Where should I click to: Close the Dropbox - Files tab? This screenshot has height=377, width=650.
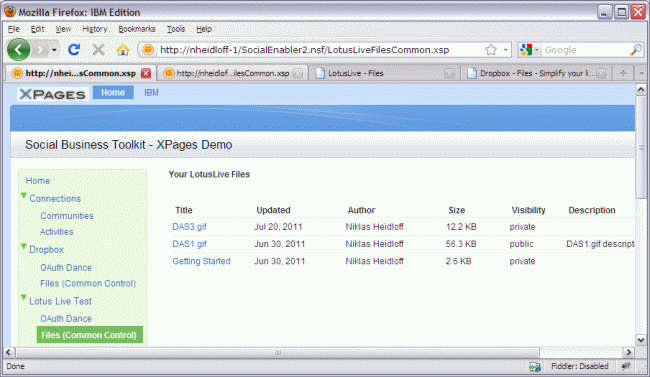point(601,73)
